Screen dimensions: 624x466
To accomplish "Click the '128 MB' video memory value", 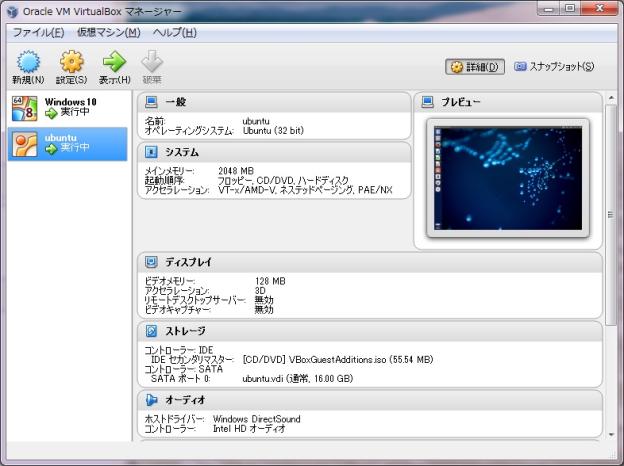I will pyautogui.click(x=270, y=281).
